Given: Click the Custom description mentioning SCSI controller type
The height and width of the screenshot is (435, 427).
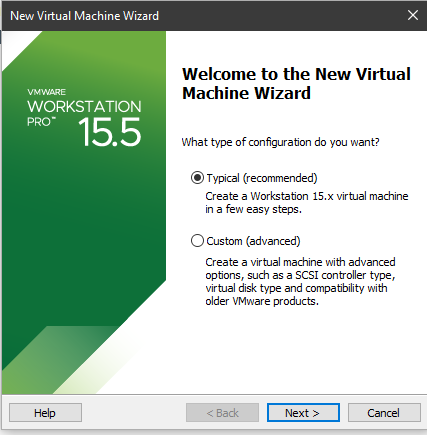Looking at the screenshot, I should [x=300, y=281].
